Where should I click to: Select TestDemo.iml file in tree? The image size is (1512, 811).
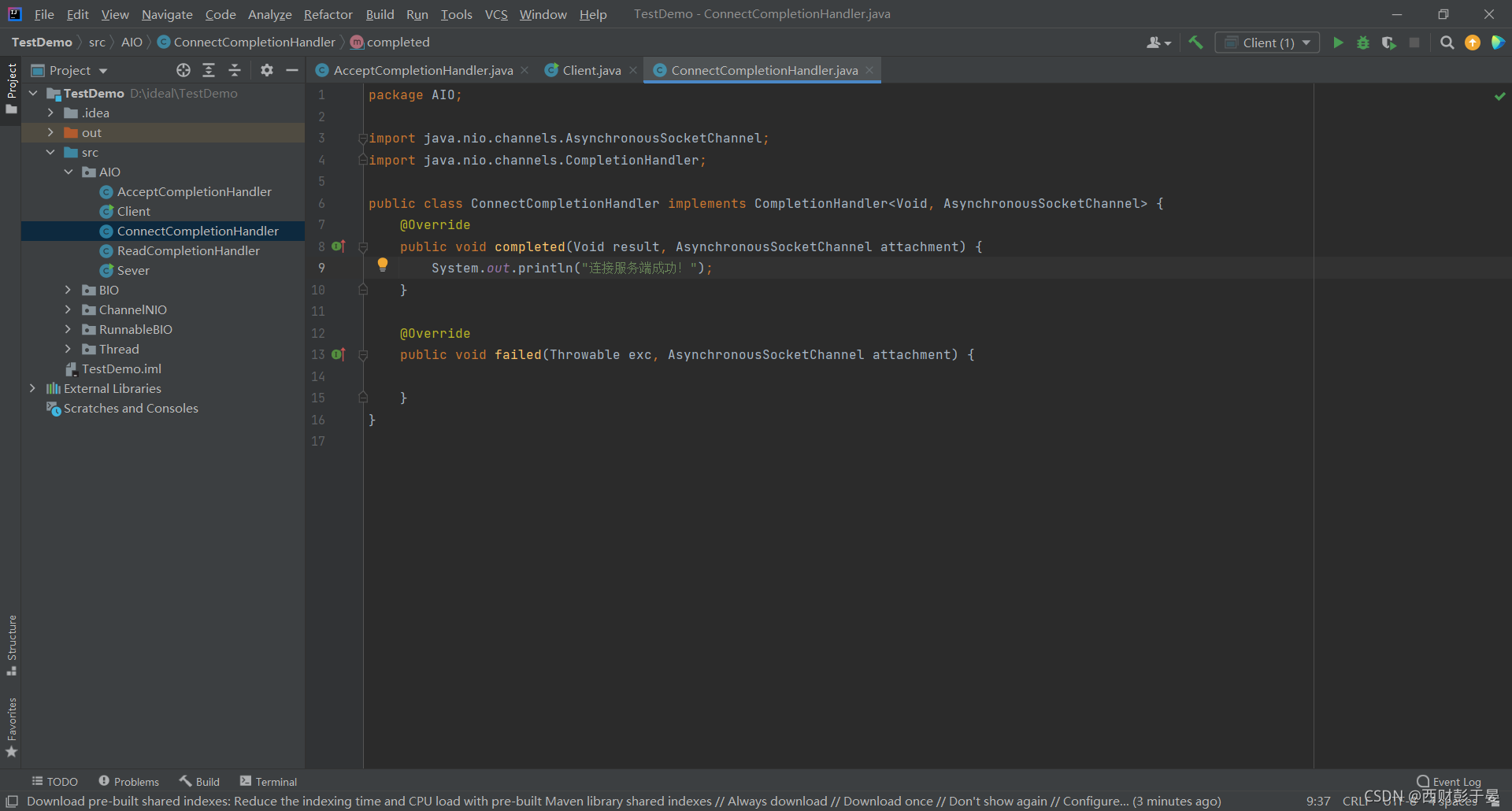[x=121, y=368]
